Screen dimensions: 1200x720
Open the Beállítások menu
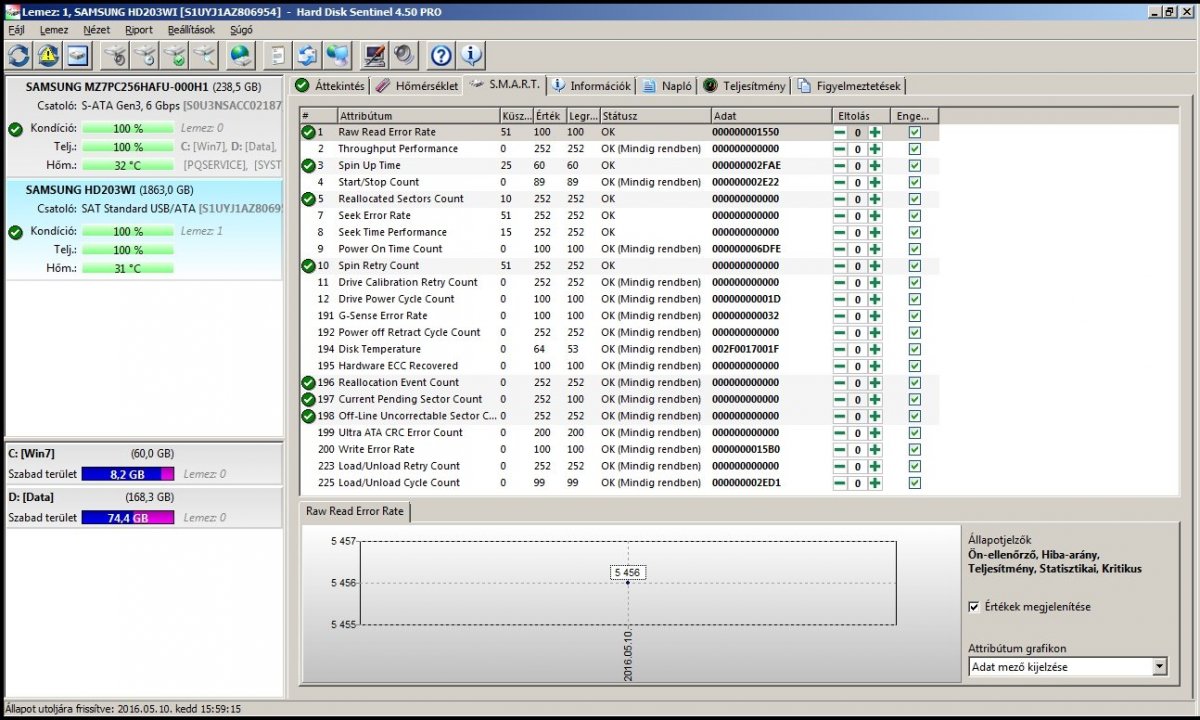coord(191,30)
